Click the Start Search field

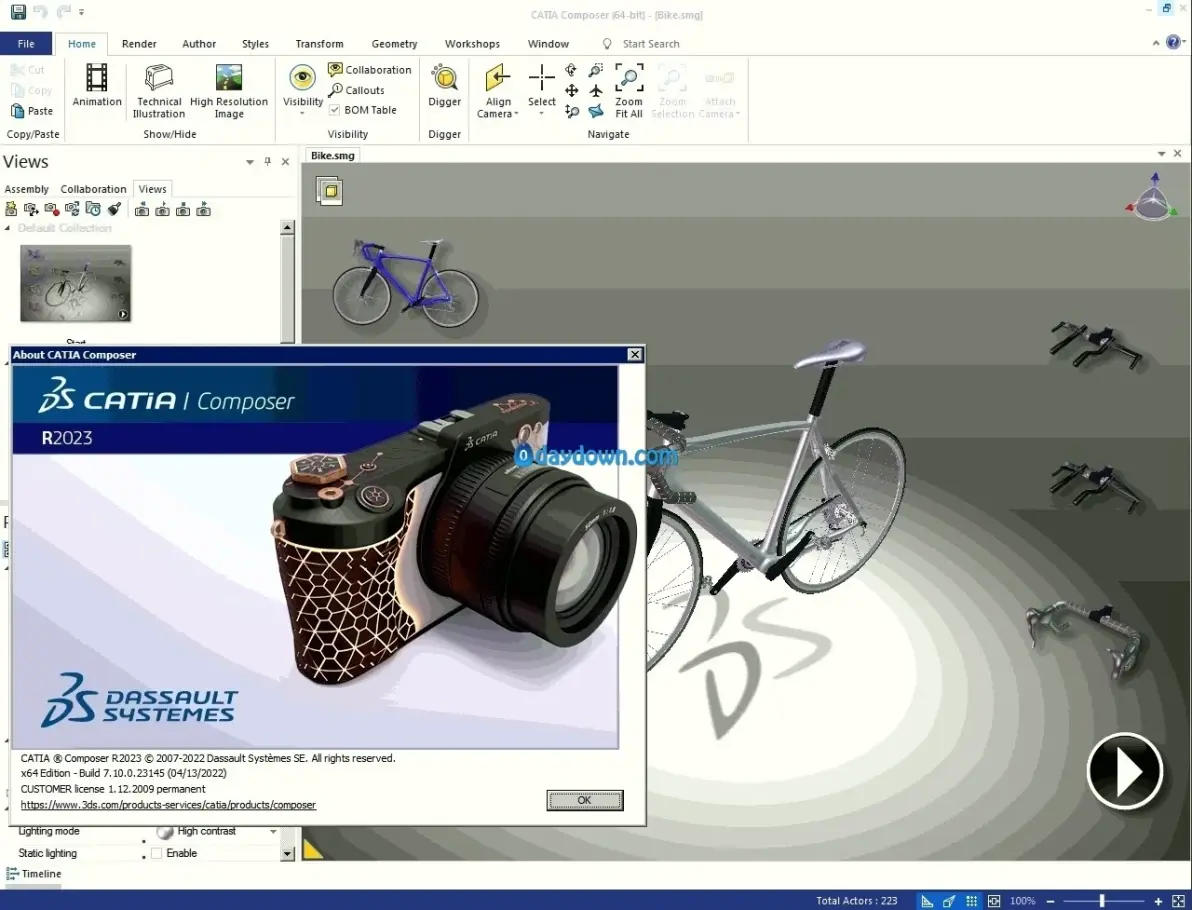click(651, 44)
